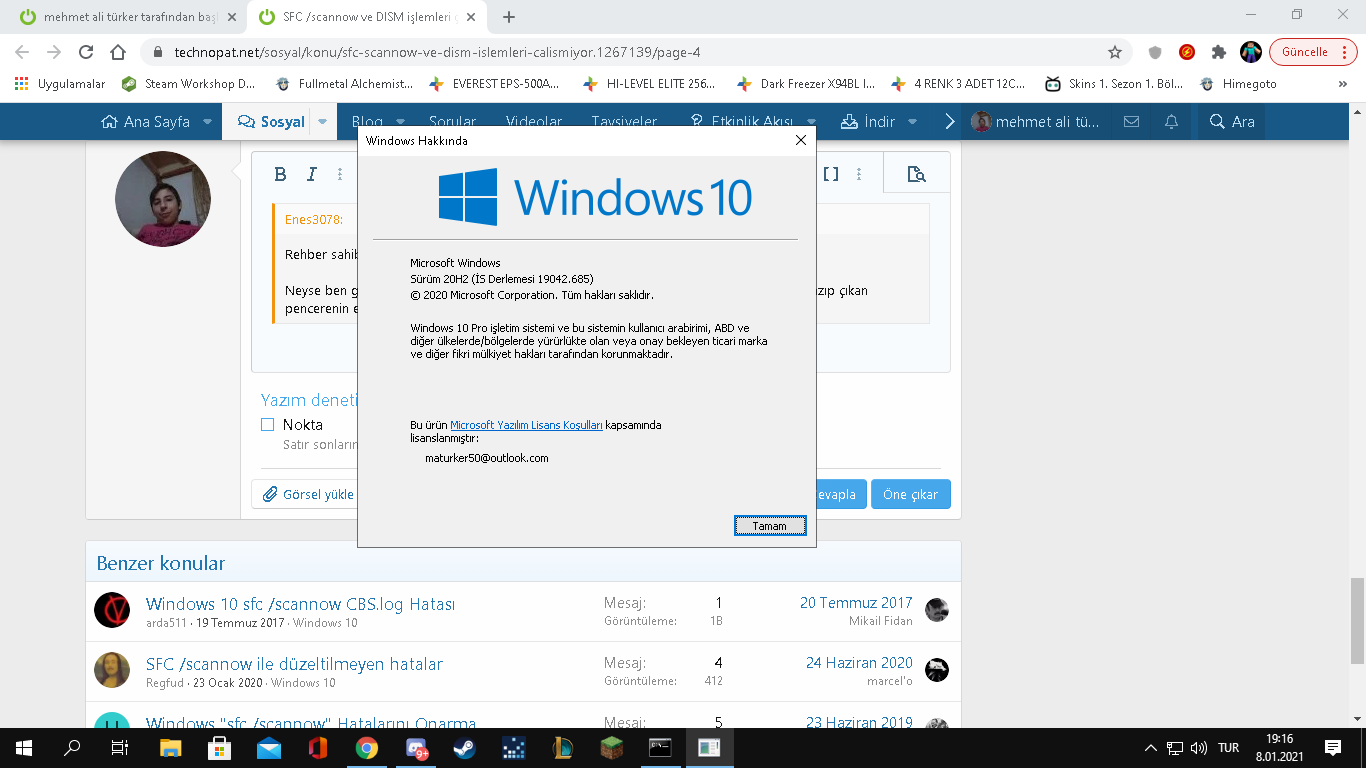This screenshot has width=1366, height=768.
Task: Open 'SFC /scannow ile düzeltilmeyen hatalar' topic
Action: tap(294, 664)
